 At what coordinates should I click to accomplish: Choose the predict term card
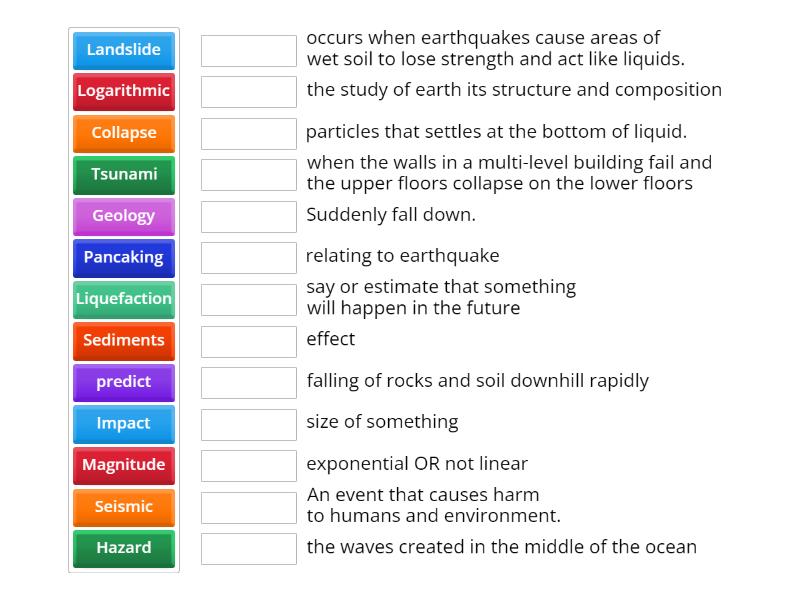coord(124,382)
